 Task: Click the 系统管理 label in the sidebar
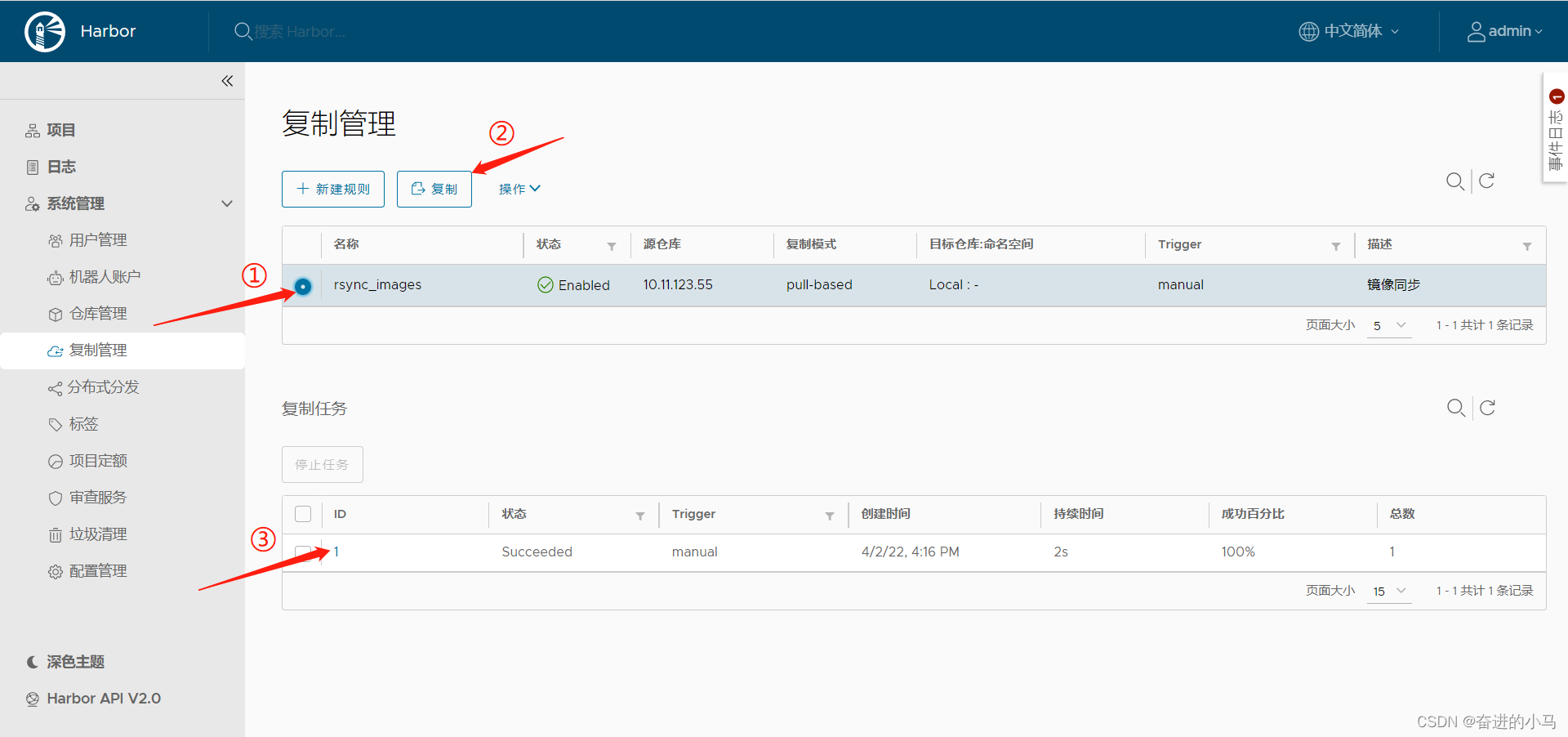click(76, 203)
